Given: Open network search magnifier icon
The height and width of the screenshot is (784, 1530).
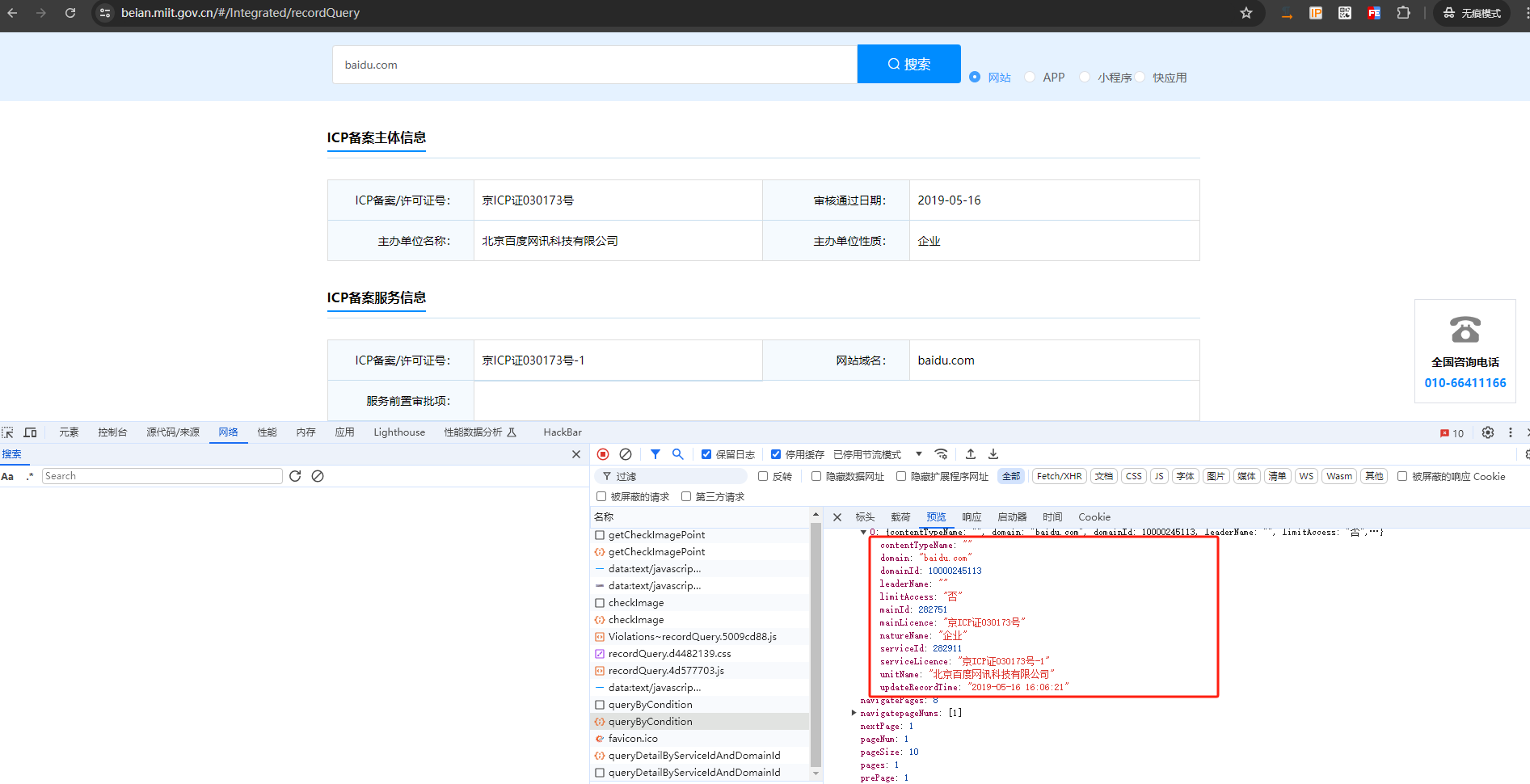Looking at the screenshot, I should click(x=678, y=454).
